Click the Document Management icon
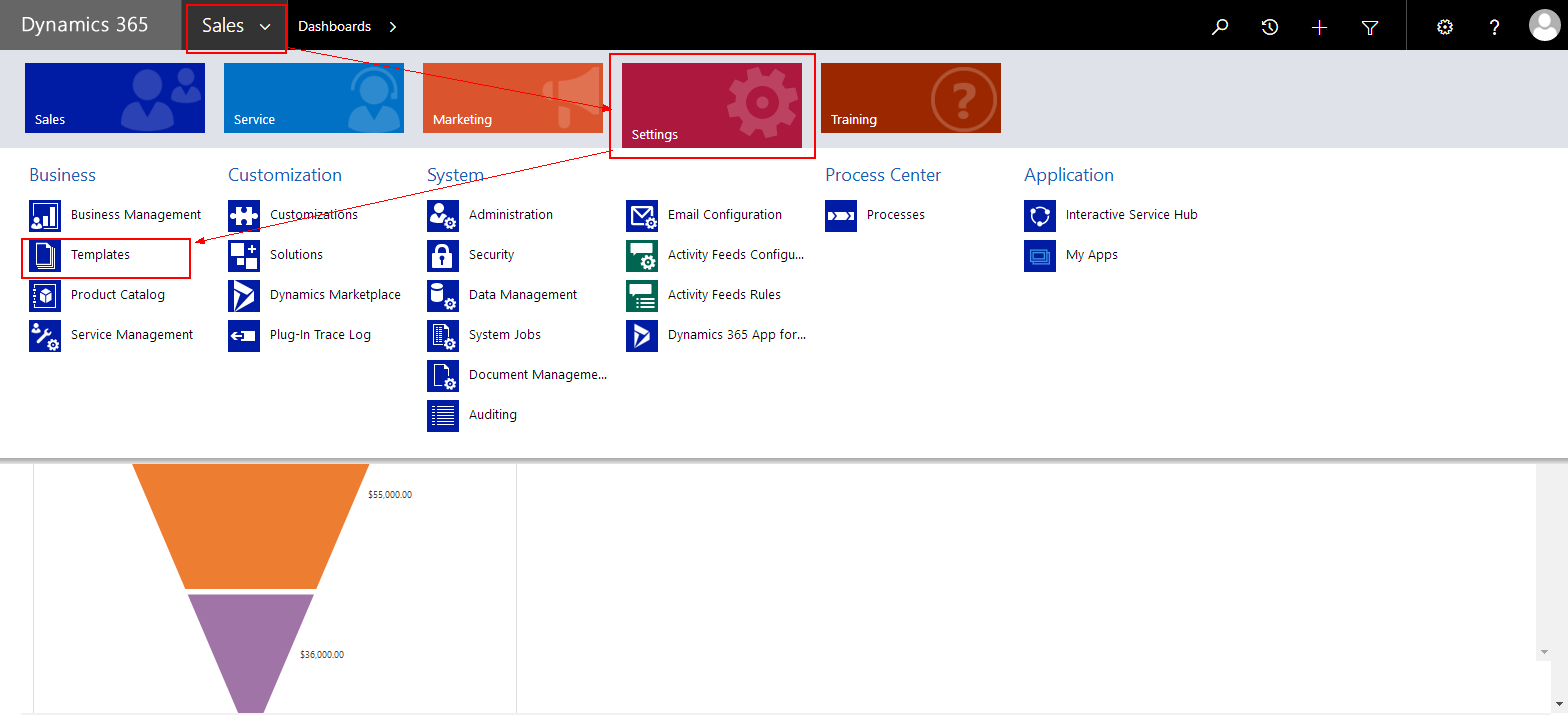 point(443,375)
